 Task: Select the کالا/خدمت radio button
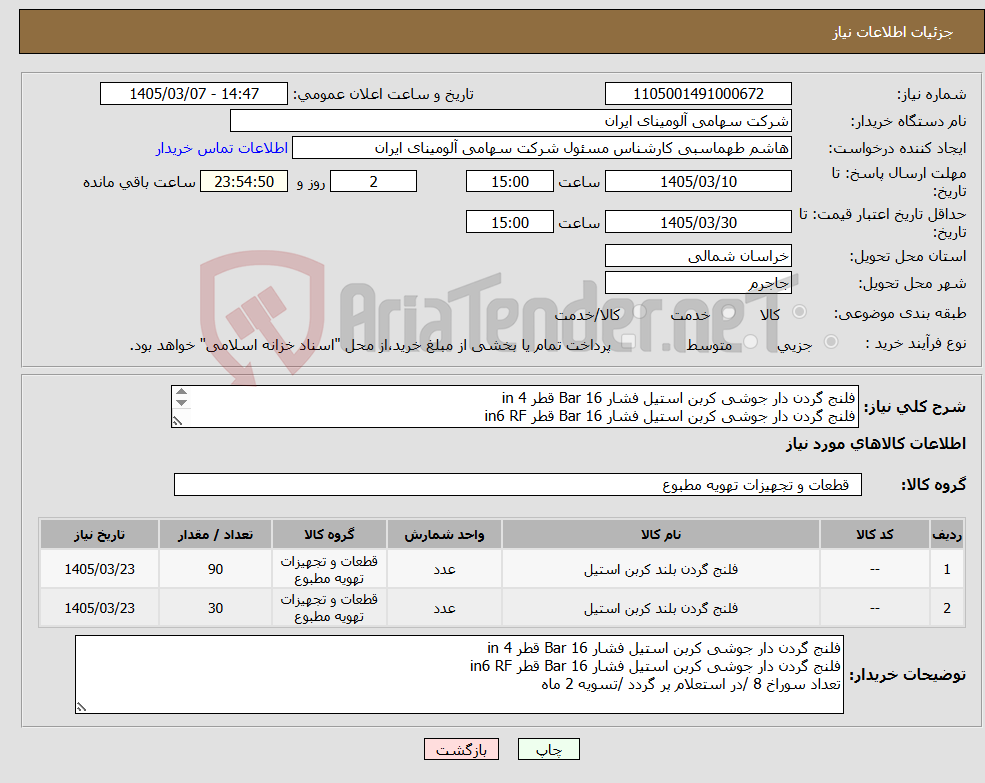639,312
